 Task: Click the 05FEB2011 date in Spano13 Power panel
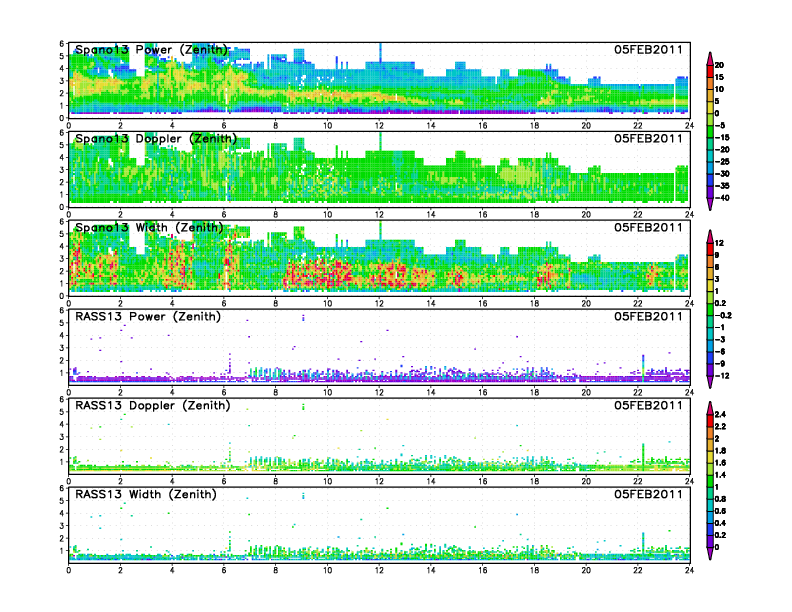648,50
